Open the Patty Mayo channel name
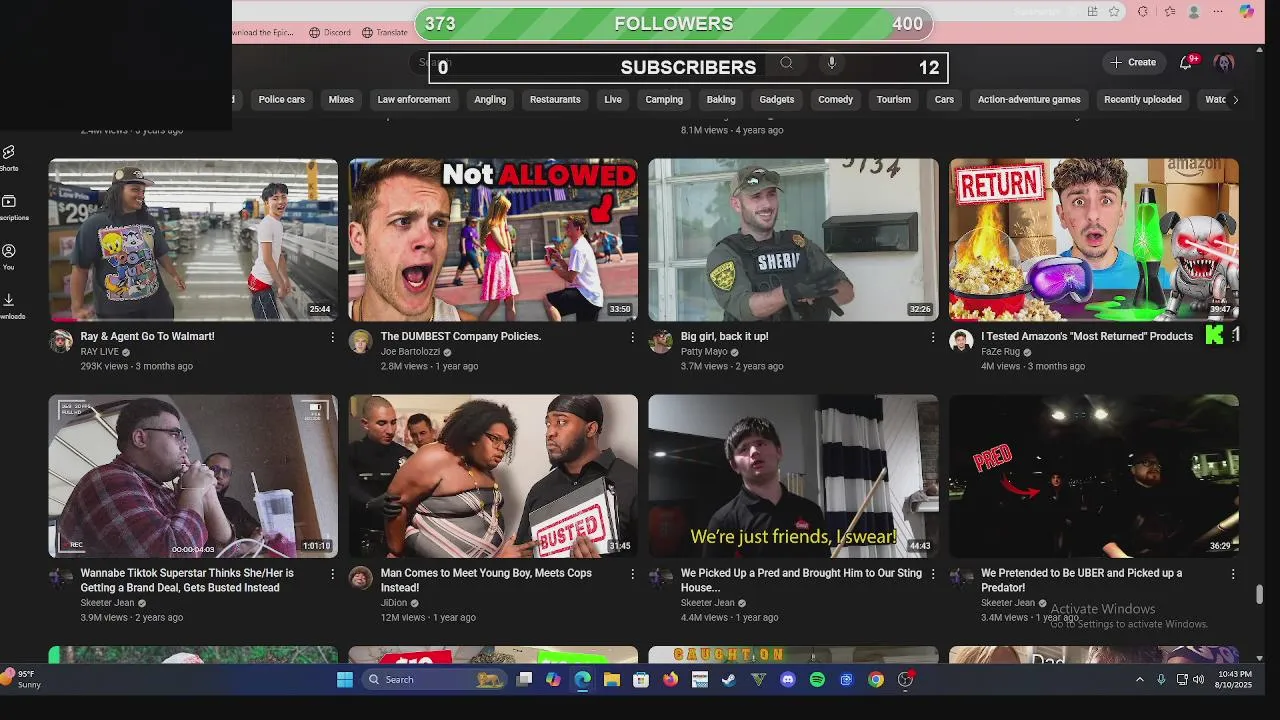Image resolution: width=1280 pixels, height=720 pixels. click(x=704, y=352)
